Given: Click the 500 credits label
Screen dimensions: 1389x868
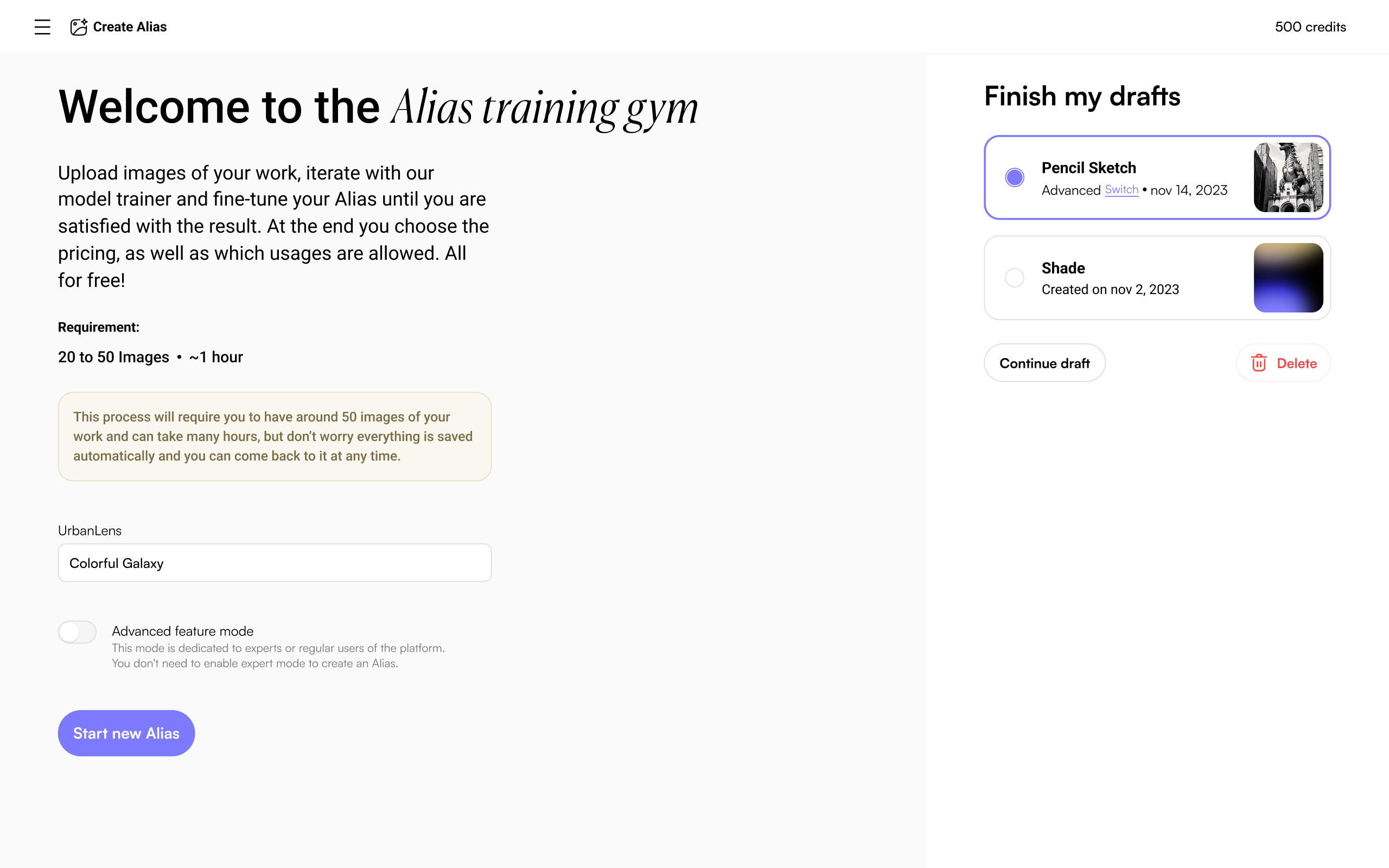Looking at the screenshot, I should tap(1310, 27).
